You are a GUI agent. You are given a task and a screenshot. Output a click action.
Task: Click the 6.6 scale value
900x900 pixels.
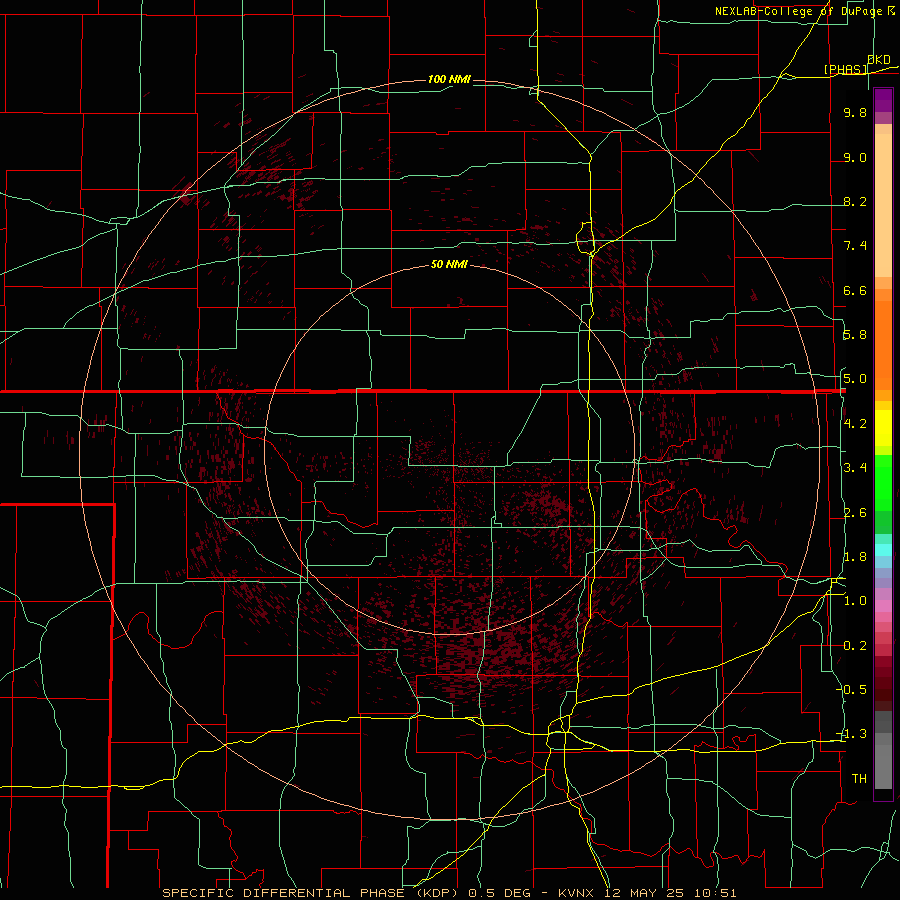coord(855,290)
